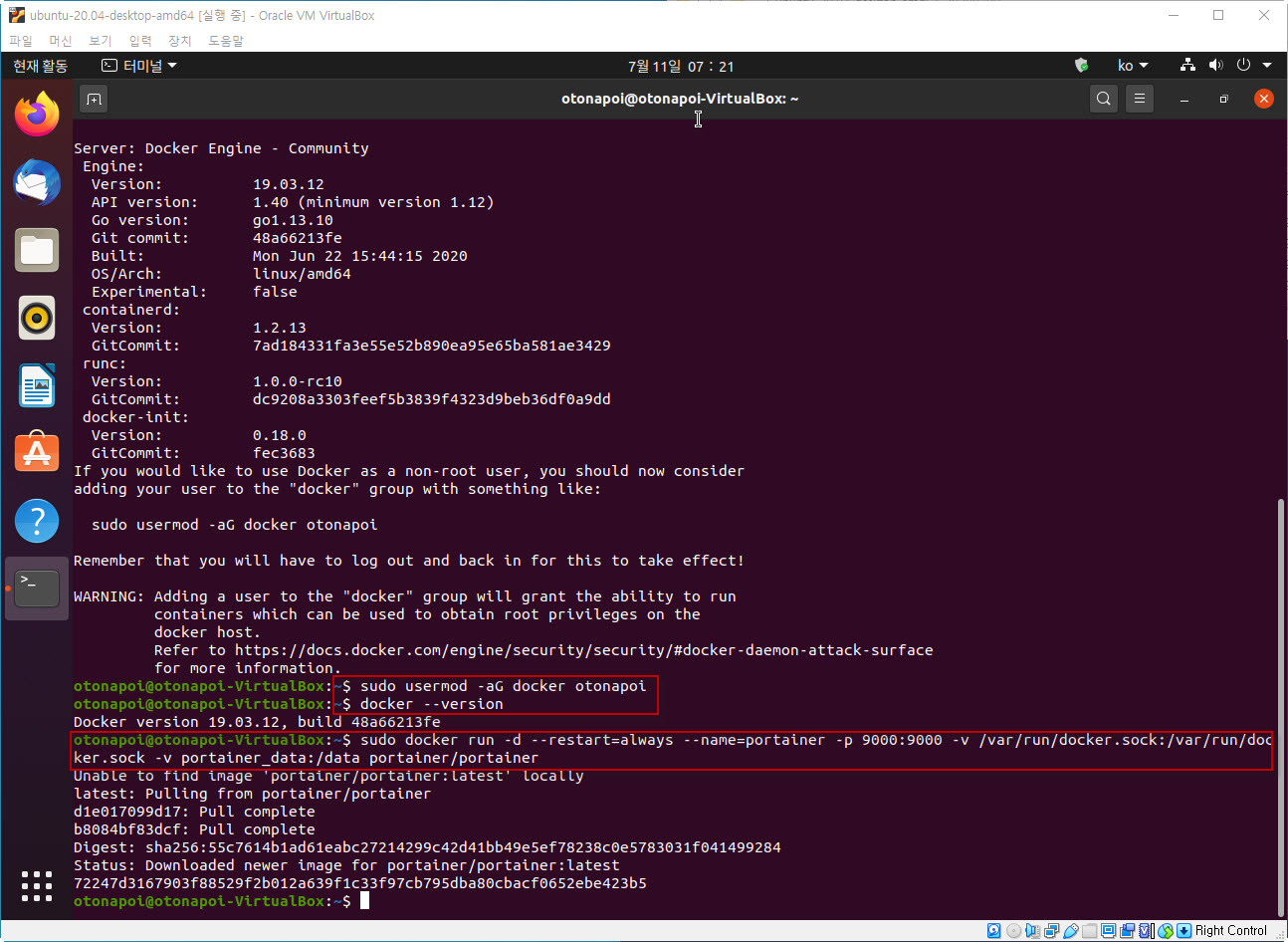Click the mouse integration icon in VirtualBox status bar

click(1165, 930)
